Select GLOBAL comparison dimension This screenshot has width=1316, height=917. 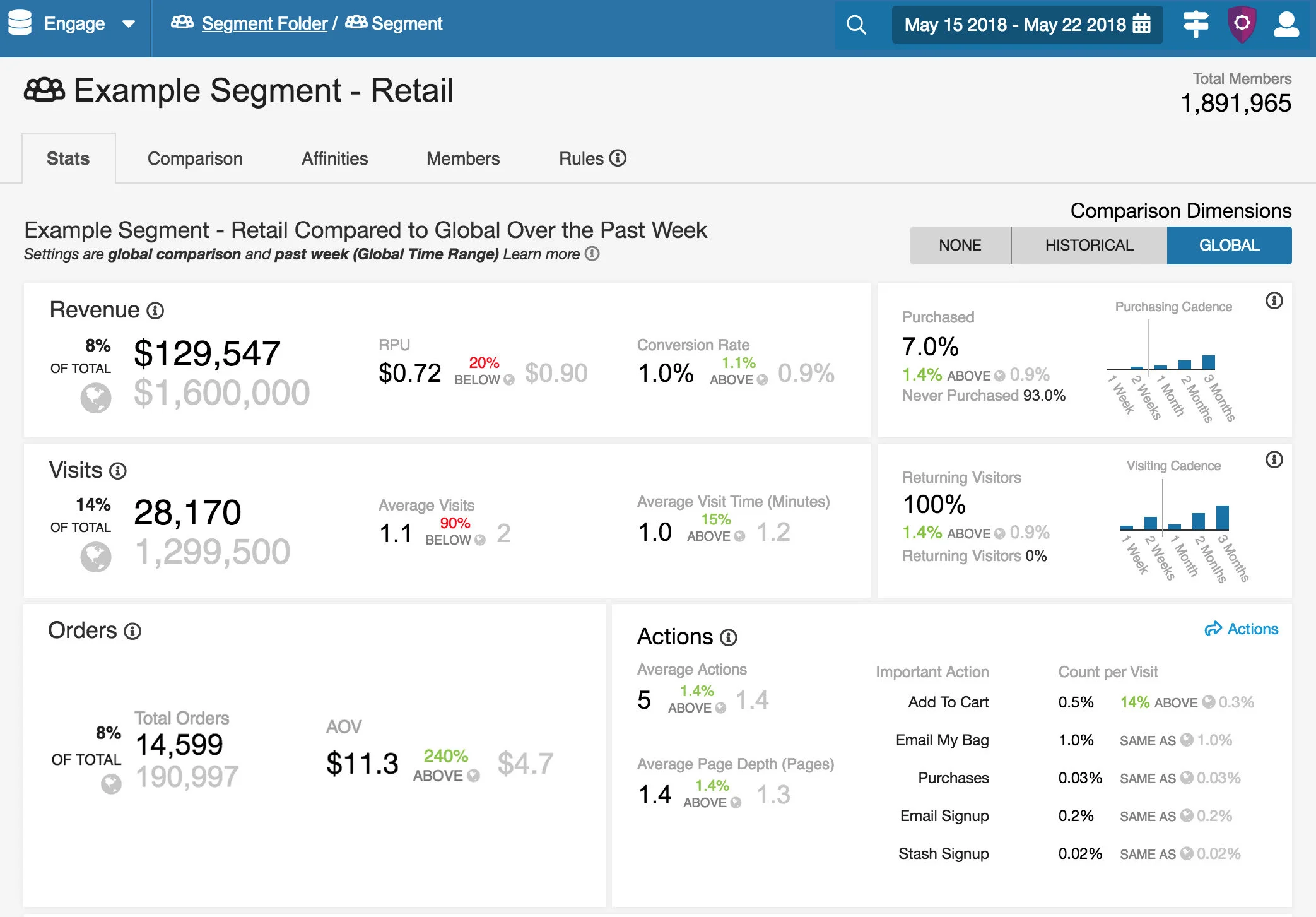[x=1229, y=245]
